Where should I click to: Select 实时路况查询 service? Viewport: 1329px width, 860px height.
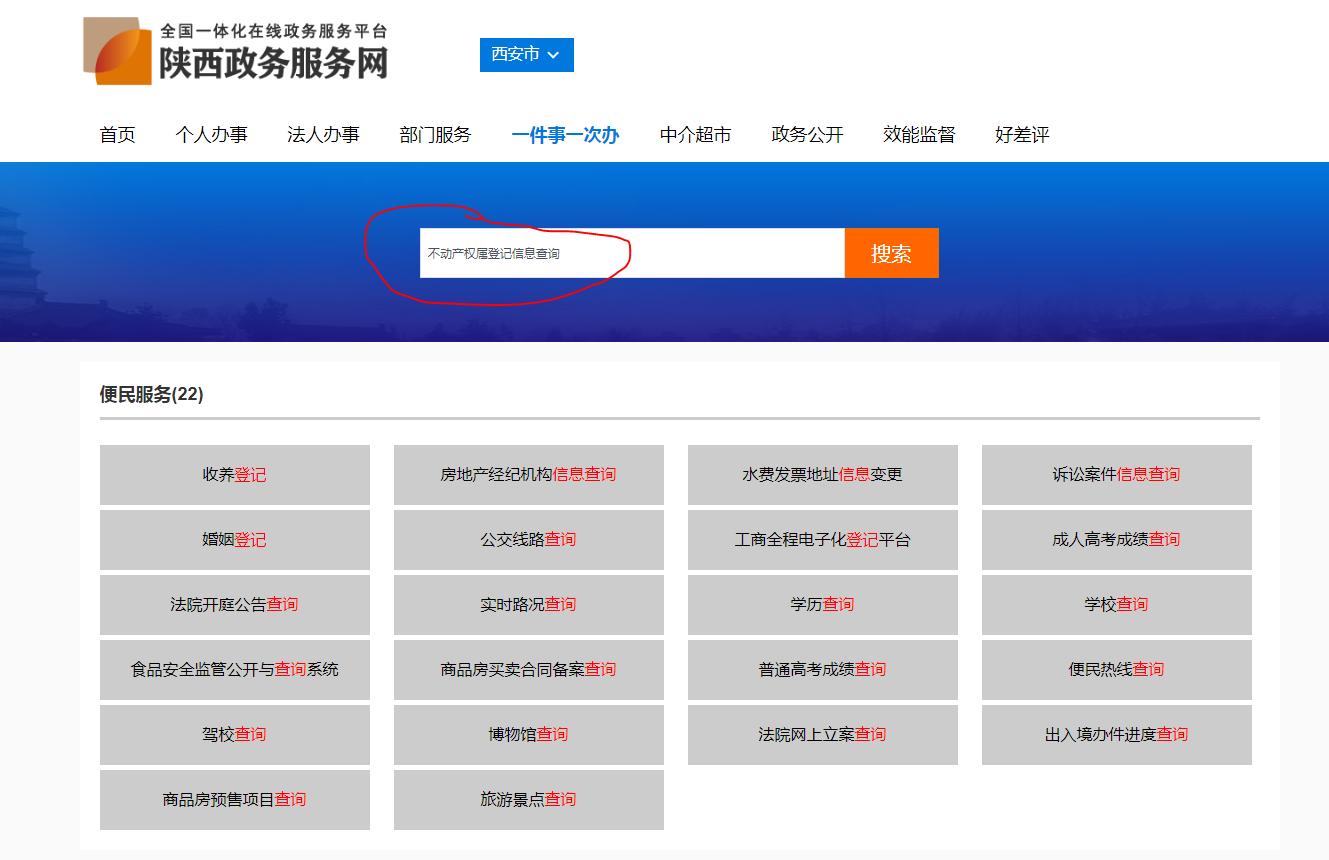coord(529,605)
